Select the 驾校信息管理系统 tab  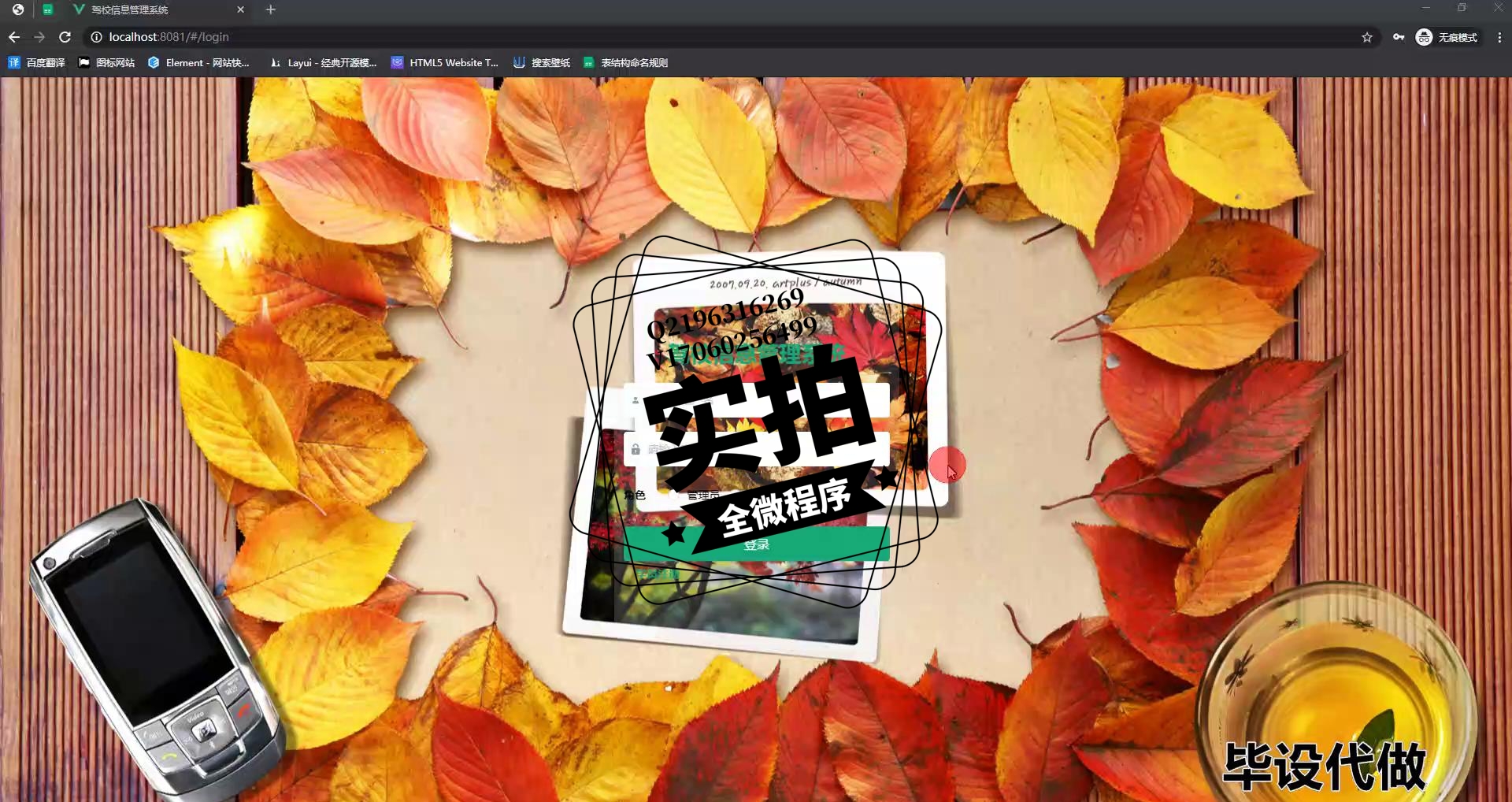[157, 9]
